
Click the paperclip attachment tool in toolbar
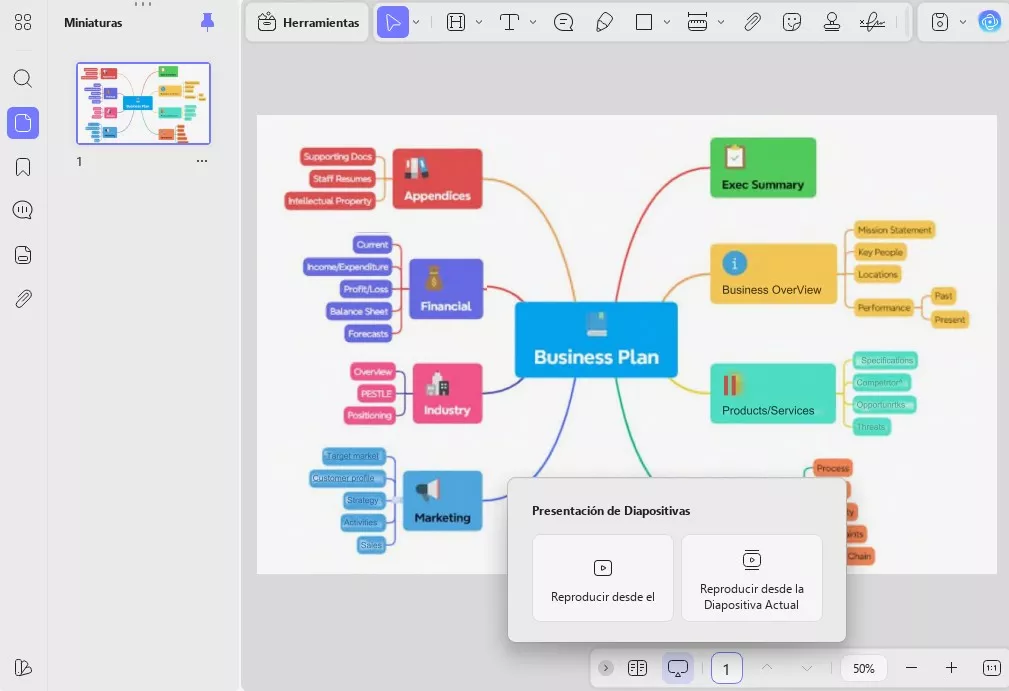coord(752,23)
